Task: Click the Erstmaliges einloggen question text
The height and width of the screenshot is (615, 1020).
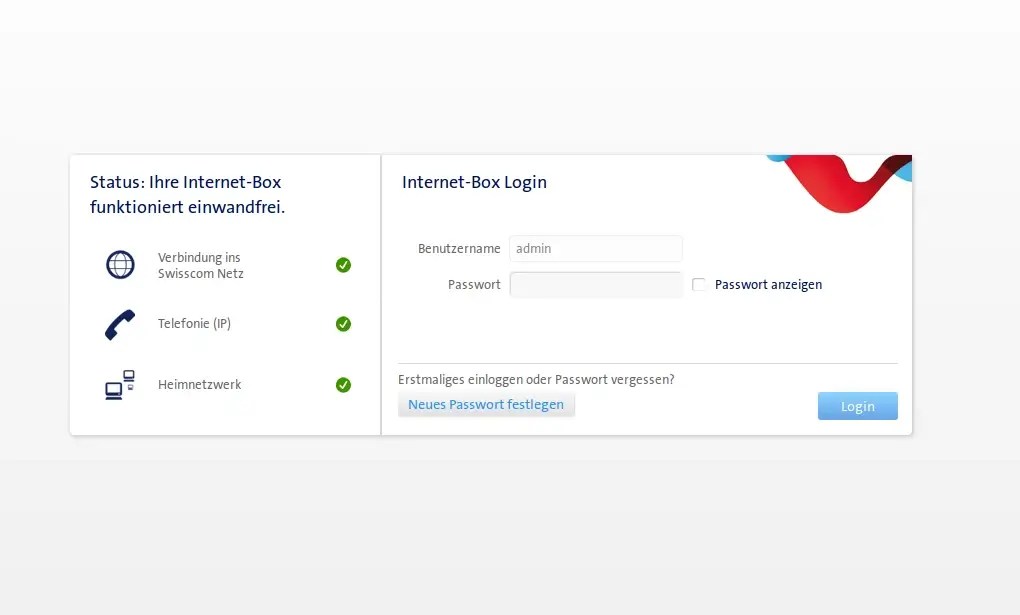Action: (x=536, y=379)
